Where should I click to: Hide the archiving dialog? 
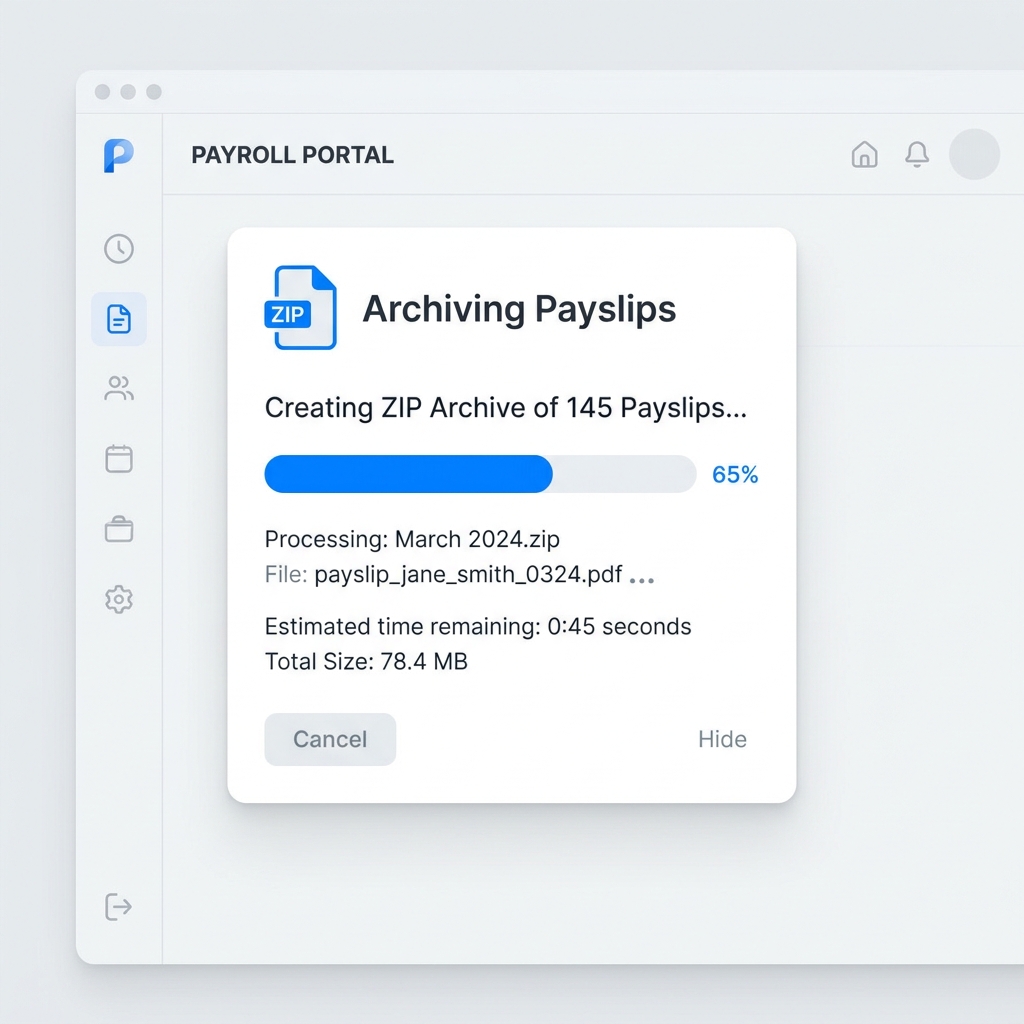[x=722, y=739]
